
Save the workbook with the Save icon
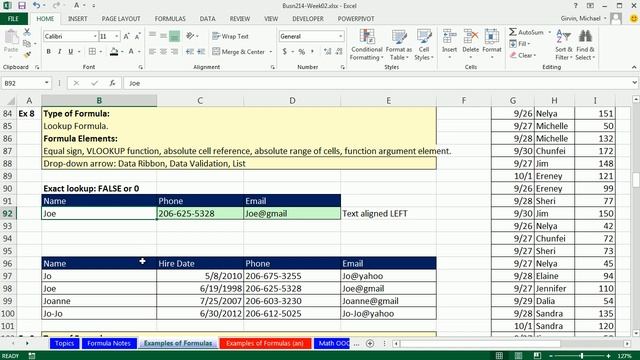click(22, 6)
